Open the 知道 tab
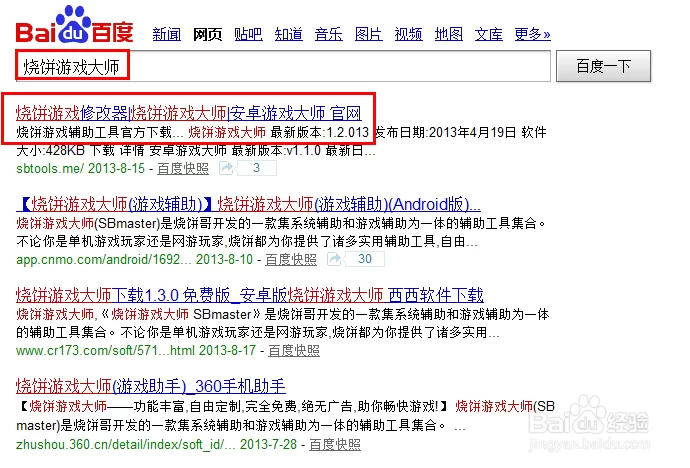 point(289,34)
